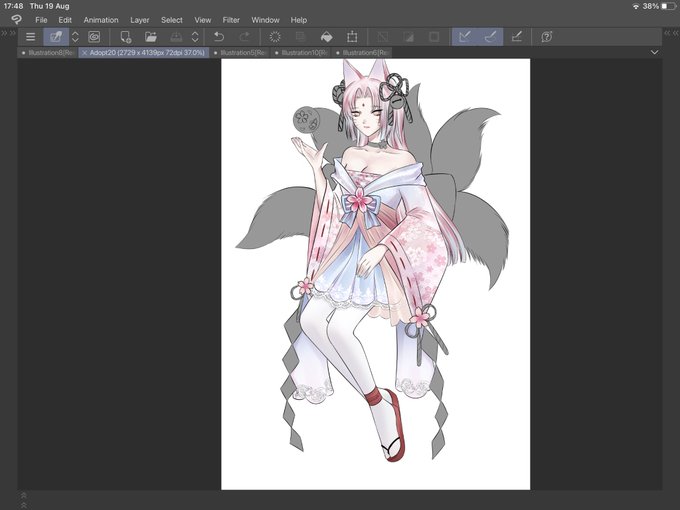
Task: Click the greyed-out Clear Outside Selection icon
Action: pyautogui.click(x=301, y=37)
